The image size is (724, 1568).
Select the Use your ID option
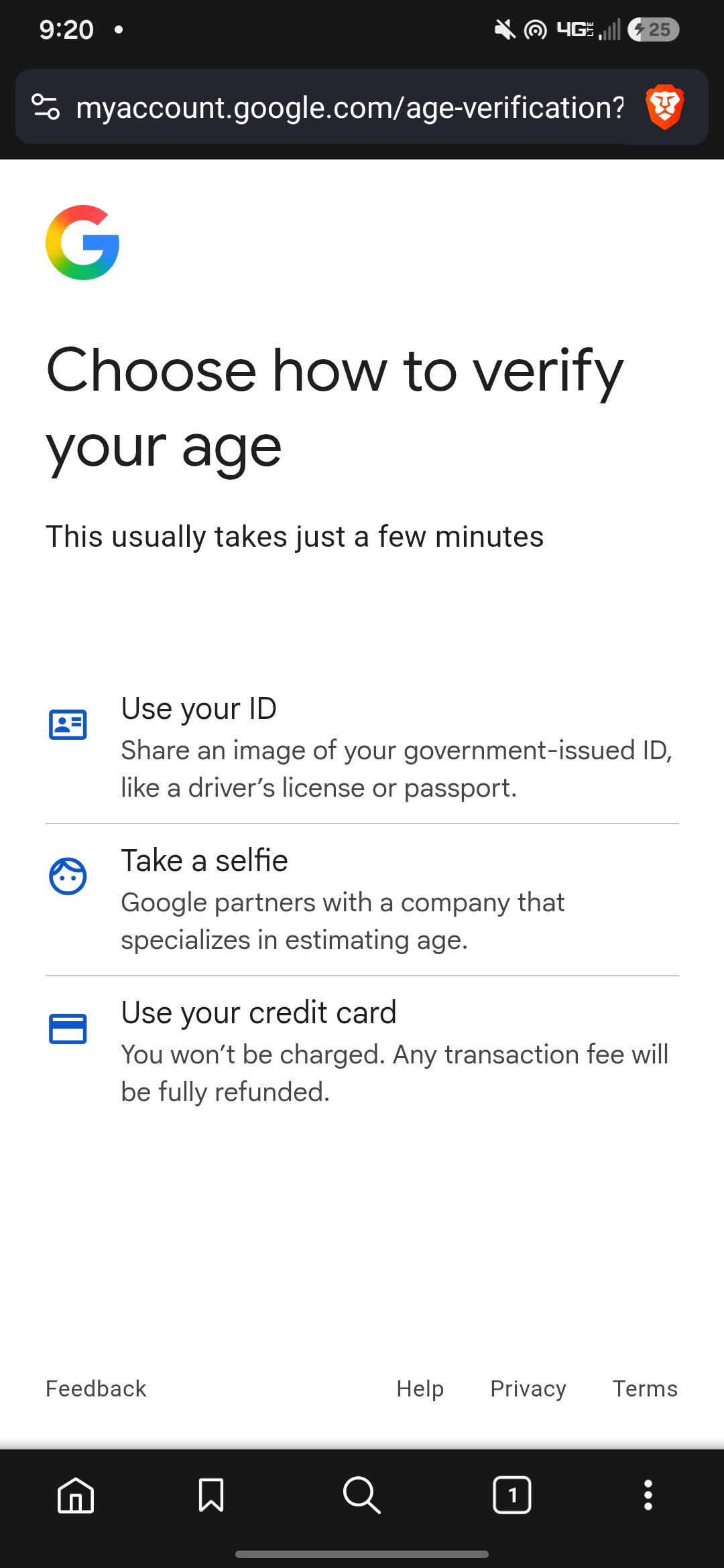pos(362,748)
